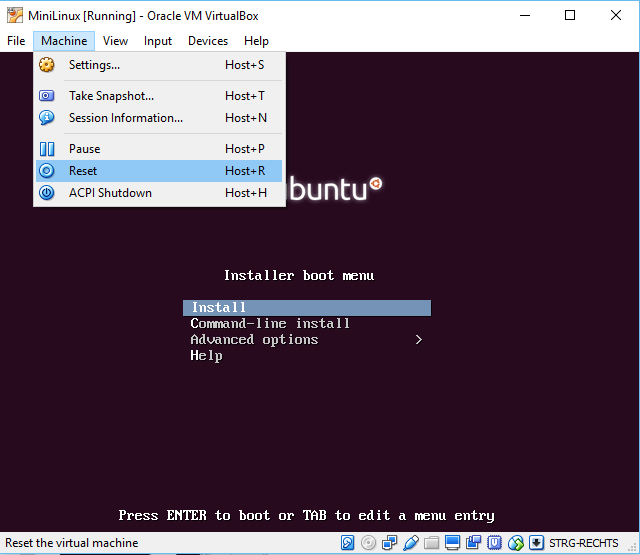This screenshot has width=640, height=555.
Task: Click the keyboard capture arrow icon
Action: pyautogui.click(x=536, y=543)
